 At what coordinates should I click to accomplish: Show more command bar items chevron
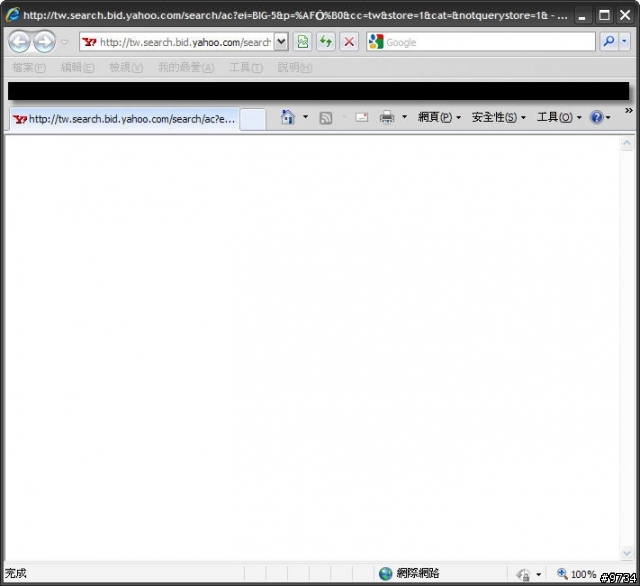629,110
